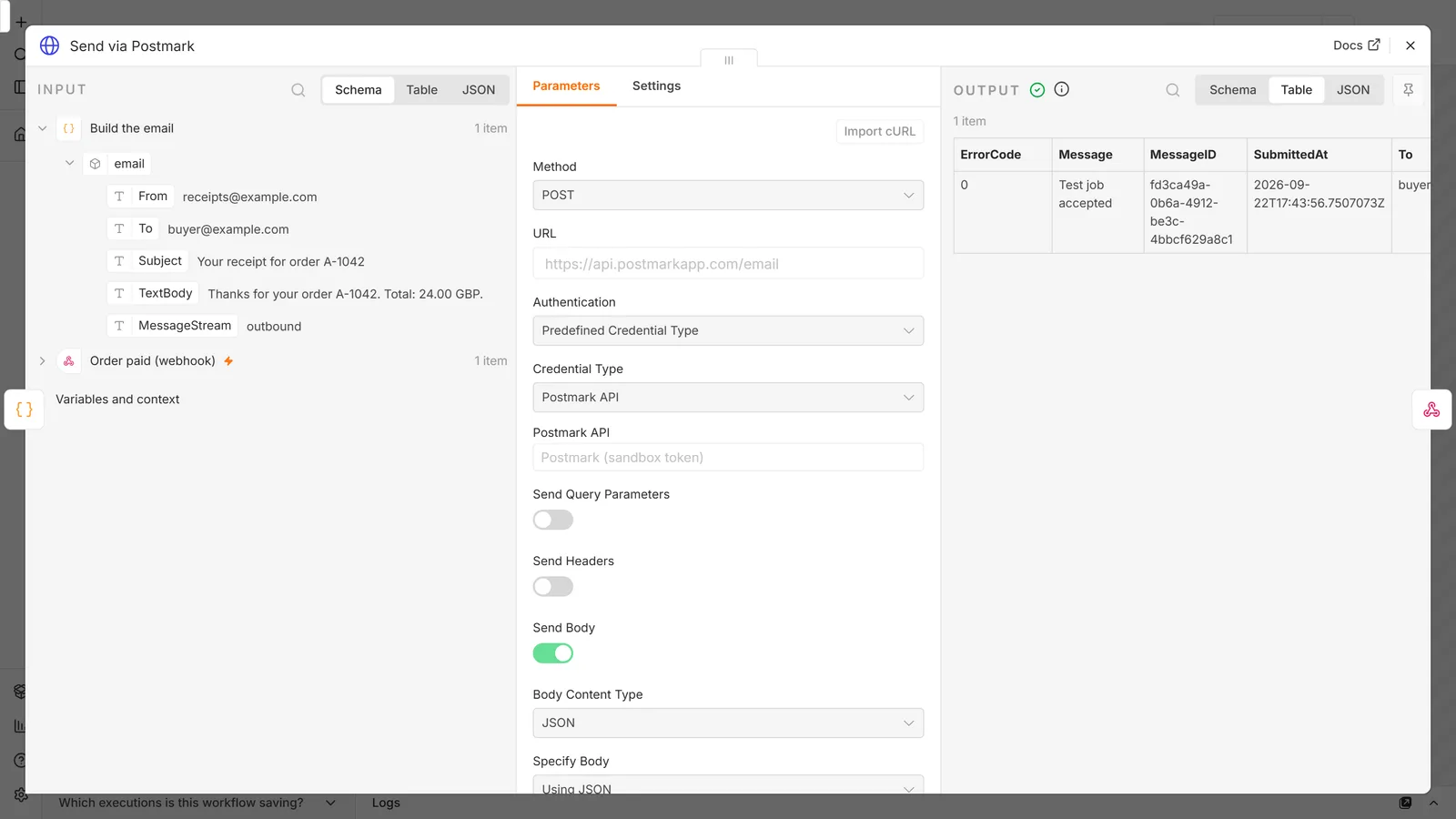Expand the Order paid (webhook) node
This screenshot has height=819, width=1456.
coord(42,361)
